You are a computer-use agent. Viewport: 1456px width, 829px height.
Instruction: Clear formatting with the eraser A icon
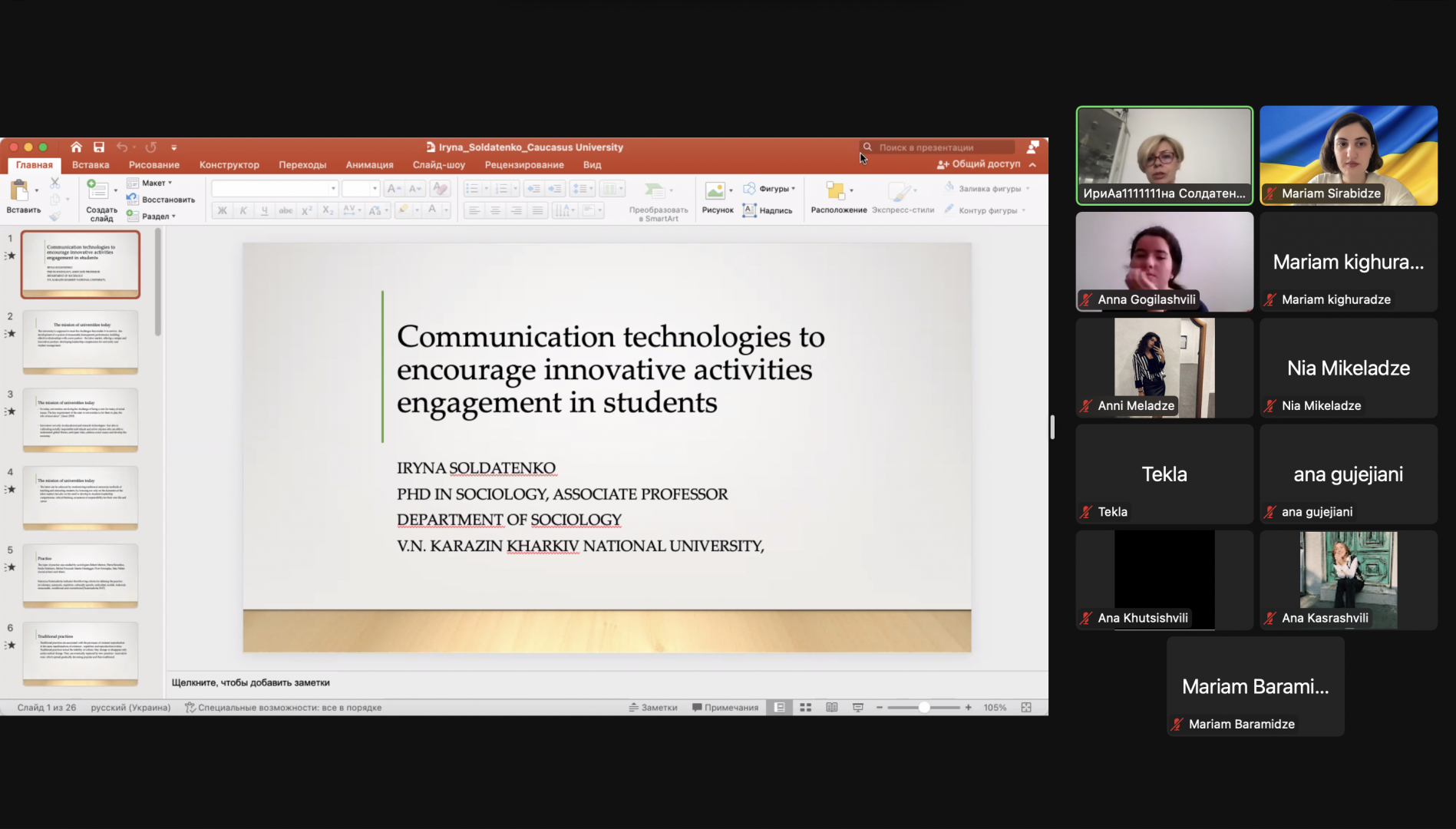coord(440,189)
